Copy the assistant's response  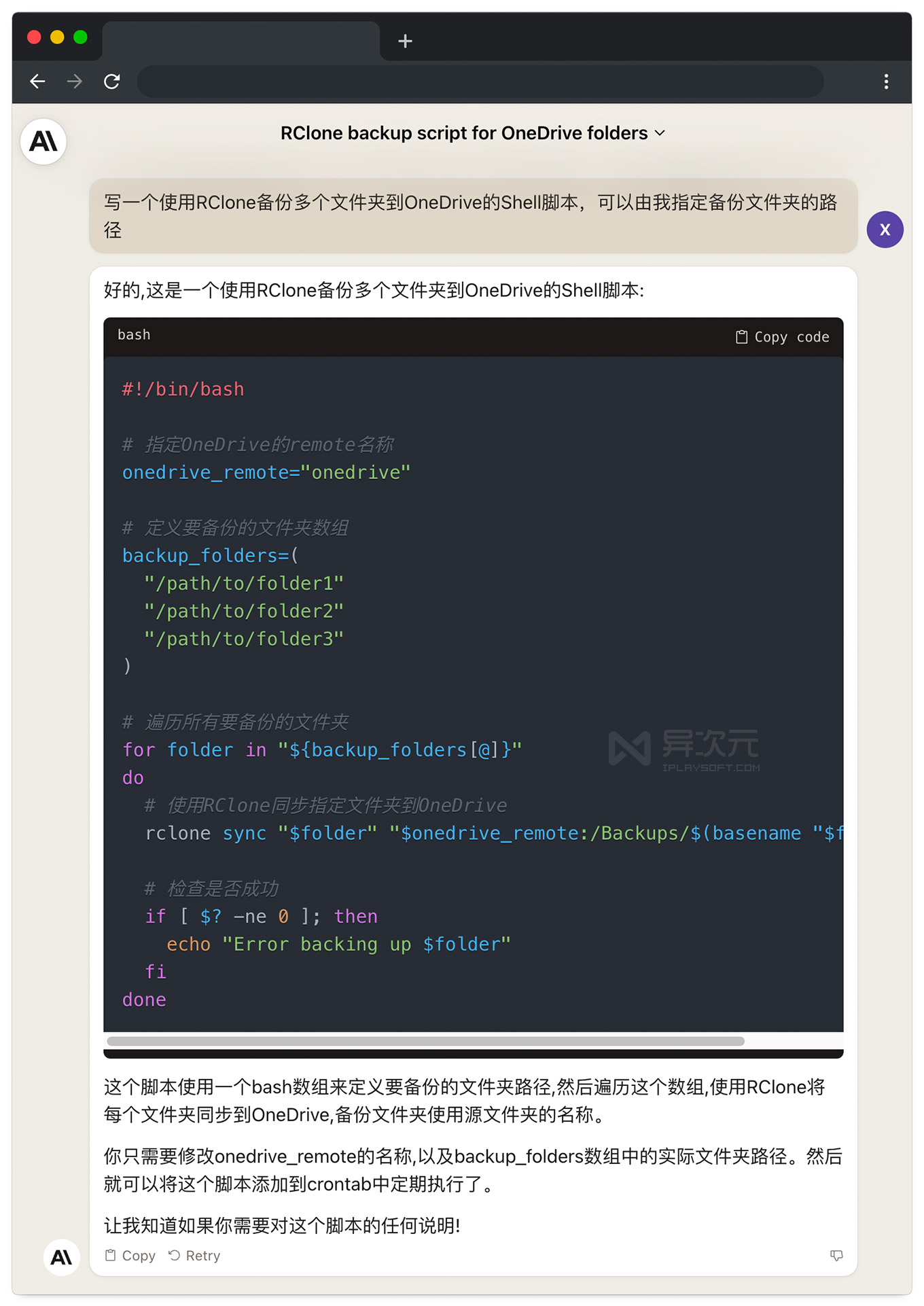(x=130, y=1256)
